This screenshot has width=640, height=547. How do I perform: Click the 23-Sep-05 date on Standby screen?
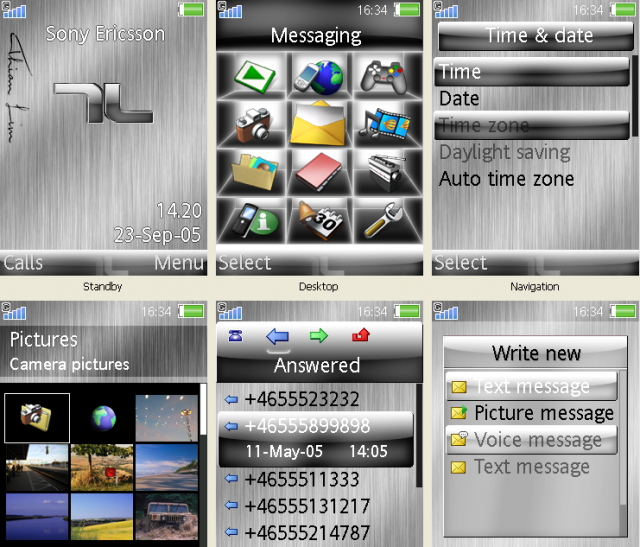158,235
